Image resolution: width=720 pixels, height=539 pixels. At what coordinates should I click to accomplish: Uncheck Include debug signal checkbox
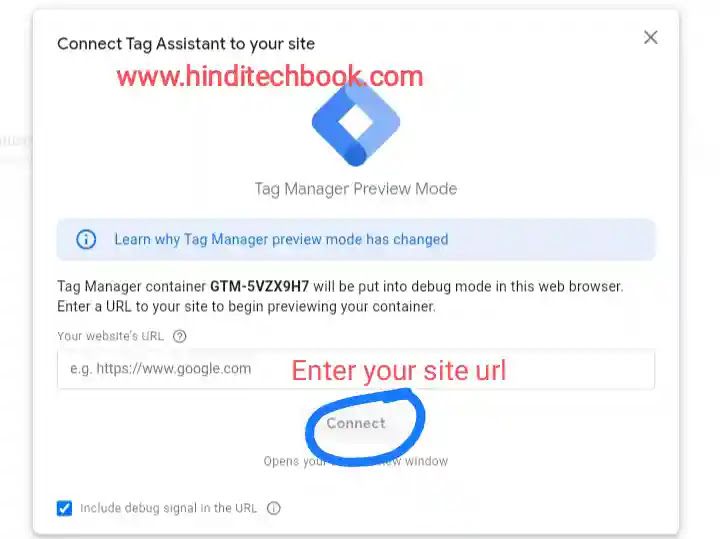[x=64, y=508]
